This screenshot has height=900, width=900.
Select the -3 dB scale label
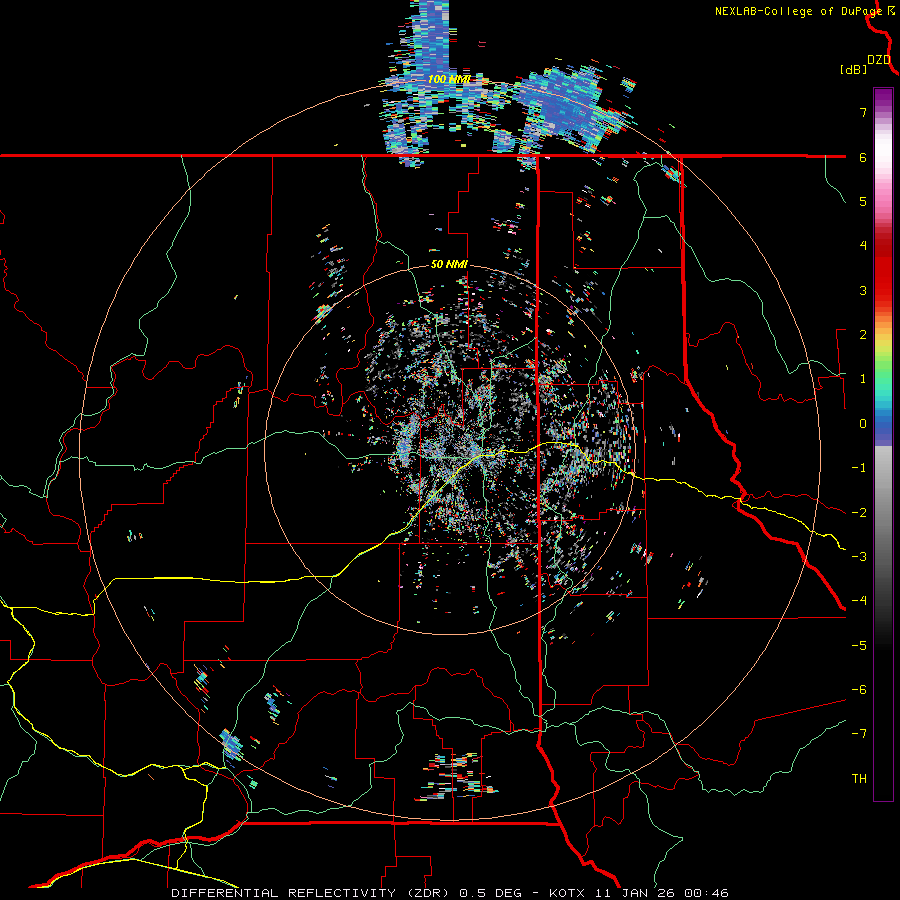859,557
